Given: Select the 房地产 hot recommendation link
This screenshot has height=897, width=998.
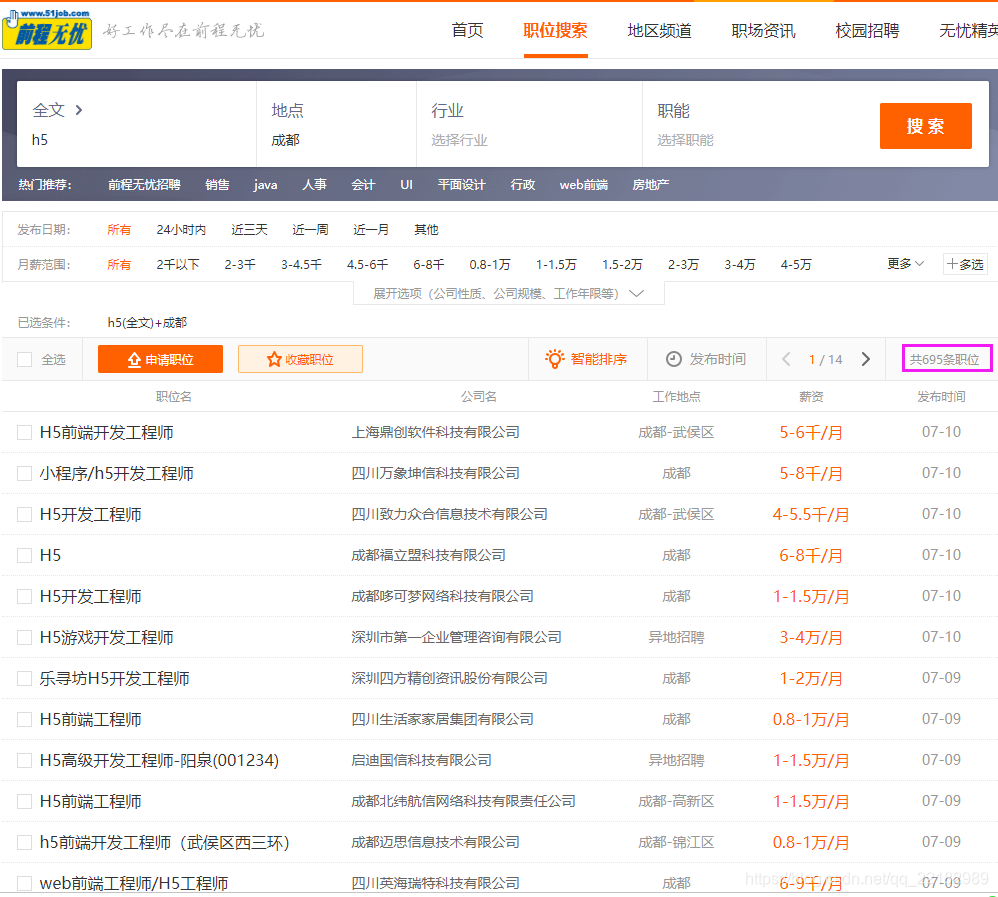Looking at the screenshot, I should [650, 185].
